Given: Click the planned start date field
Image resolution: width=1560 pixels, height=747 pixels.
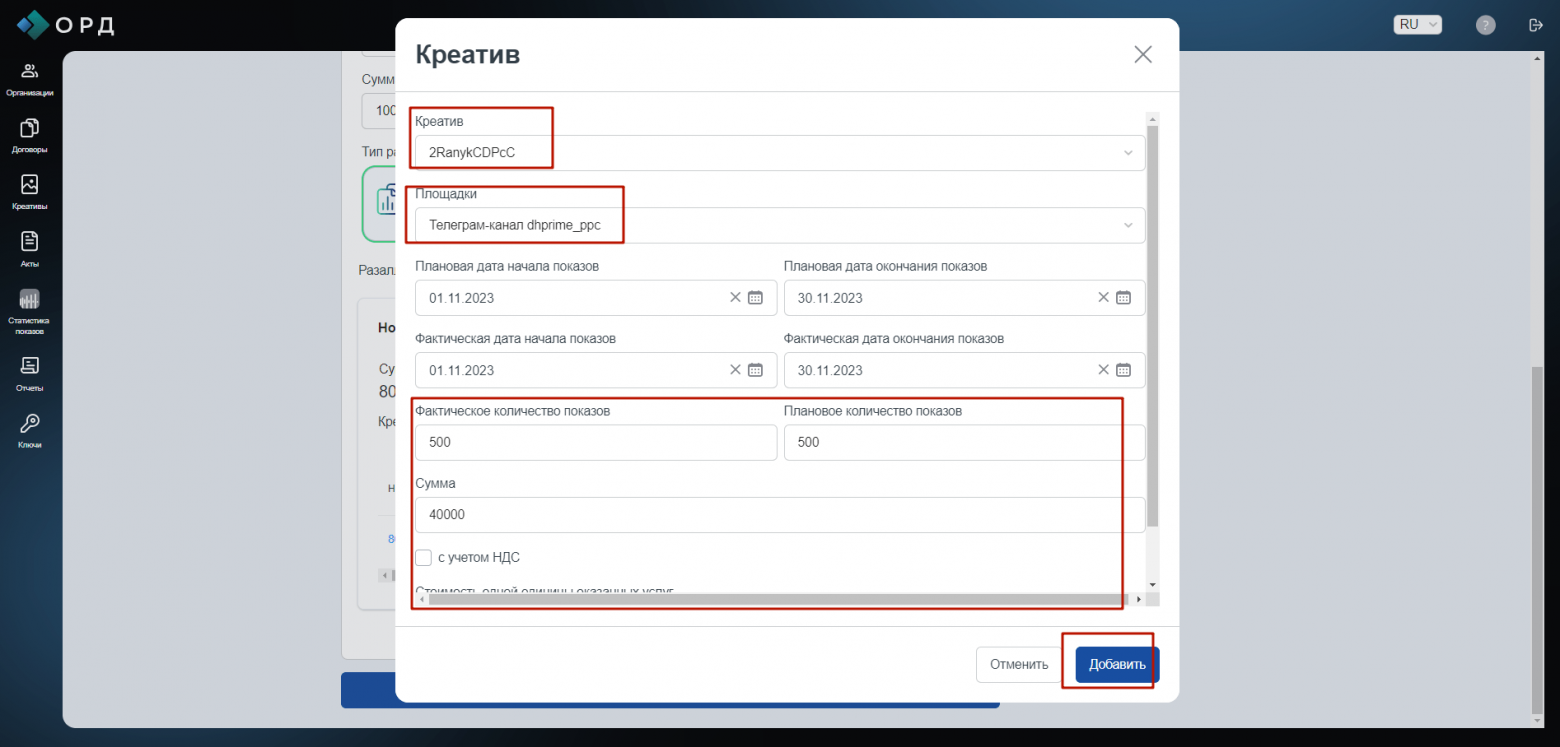Looking at the screenshot, I should [x=596, y=298].
